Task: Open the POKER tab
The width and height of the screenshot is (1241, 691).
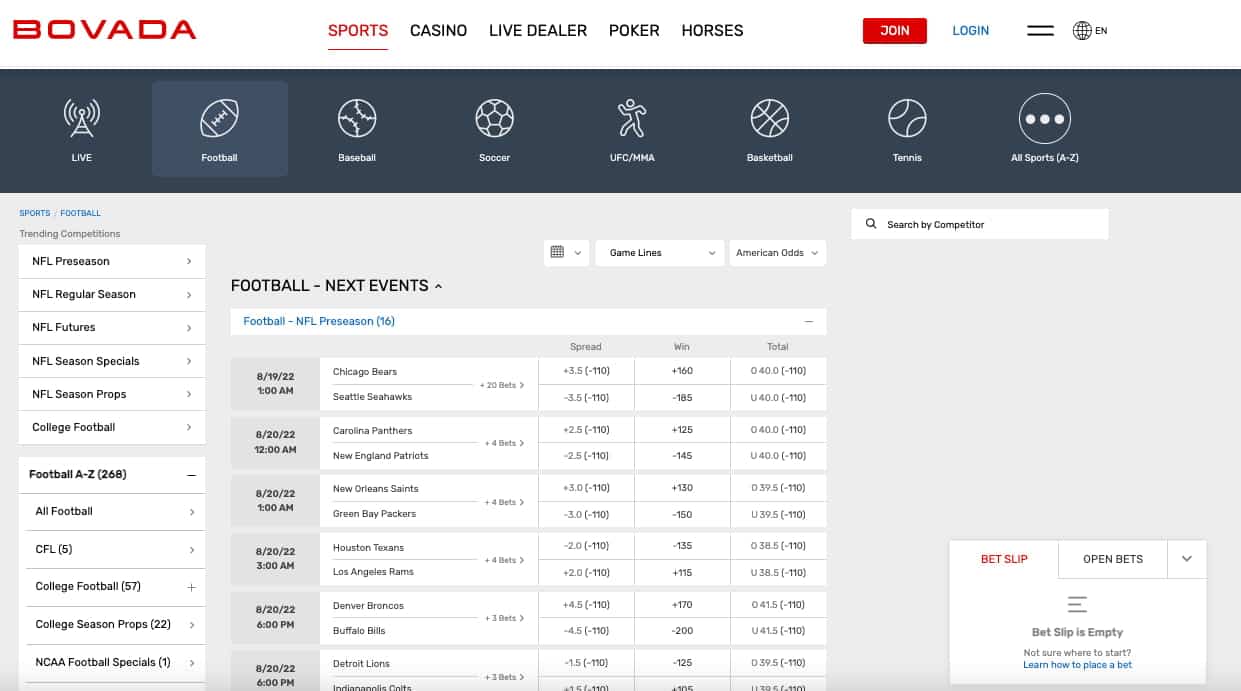Action: coord(634,31)
